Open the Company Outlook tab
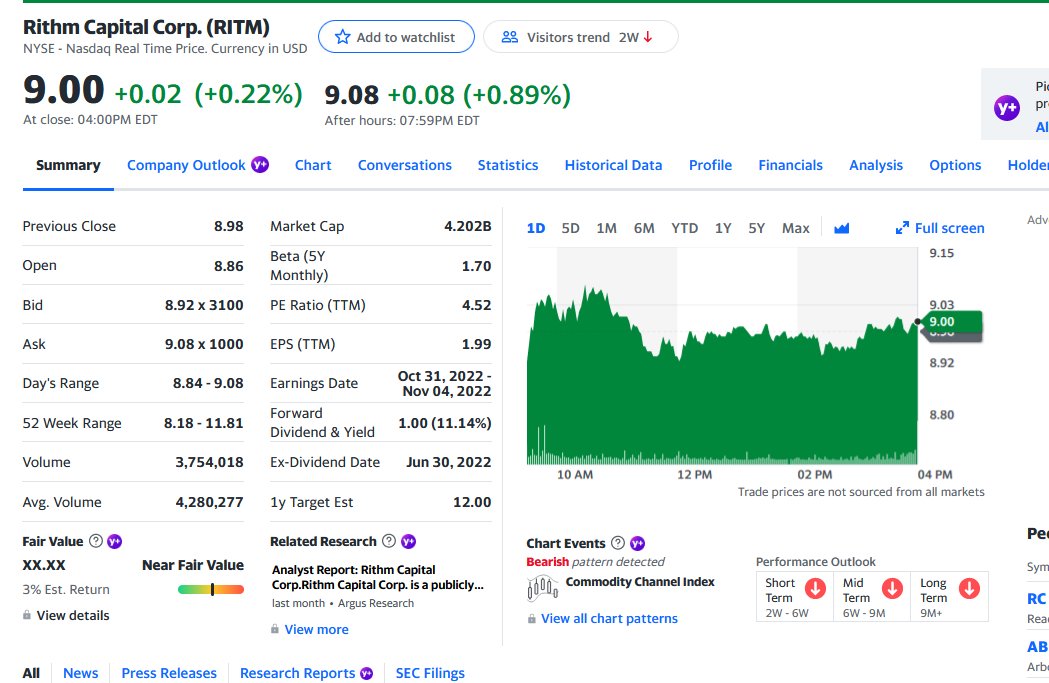This screenshot has width=1049, height=683. click(186, 165)
